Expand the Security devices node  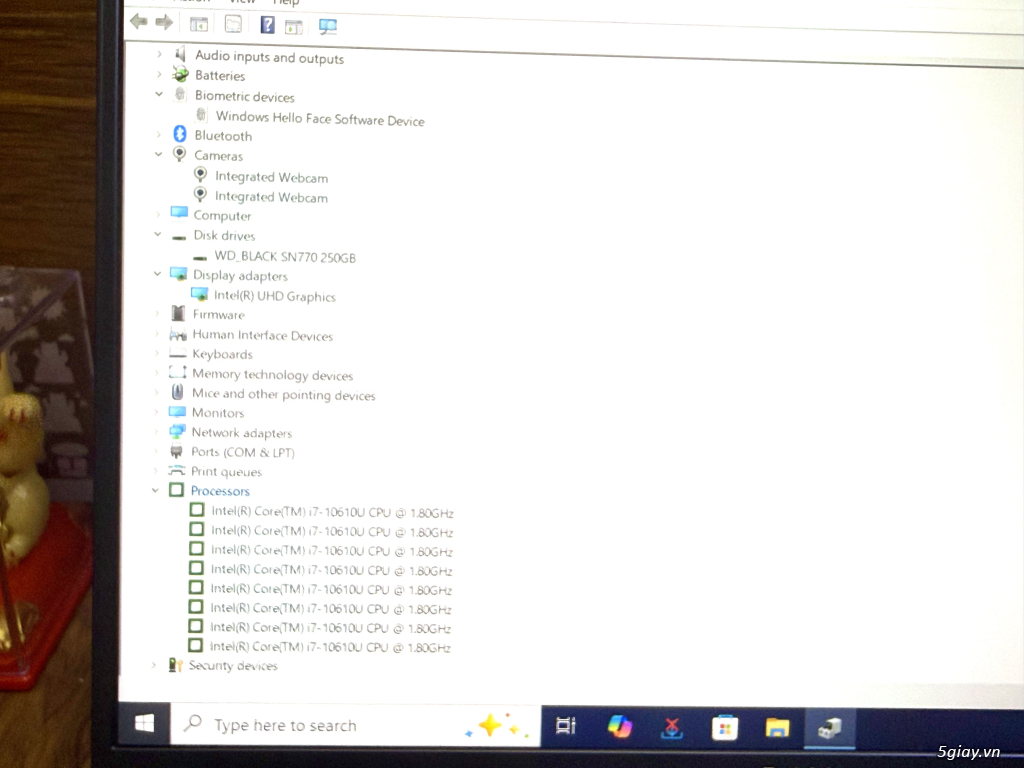tap(153, 664)
